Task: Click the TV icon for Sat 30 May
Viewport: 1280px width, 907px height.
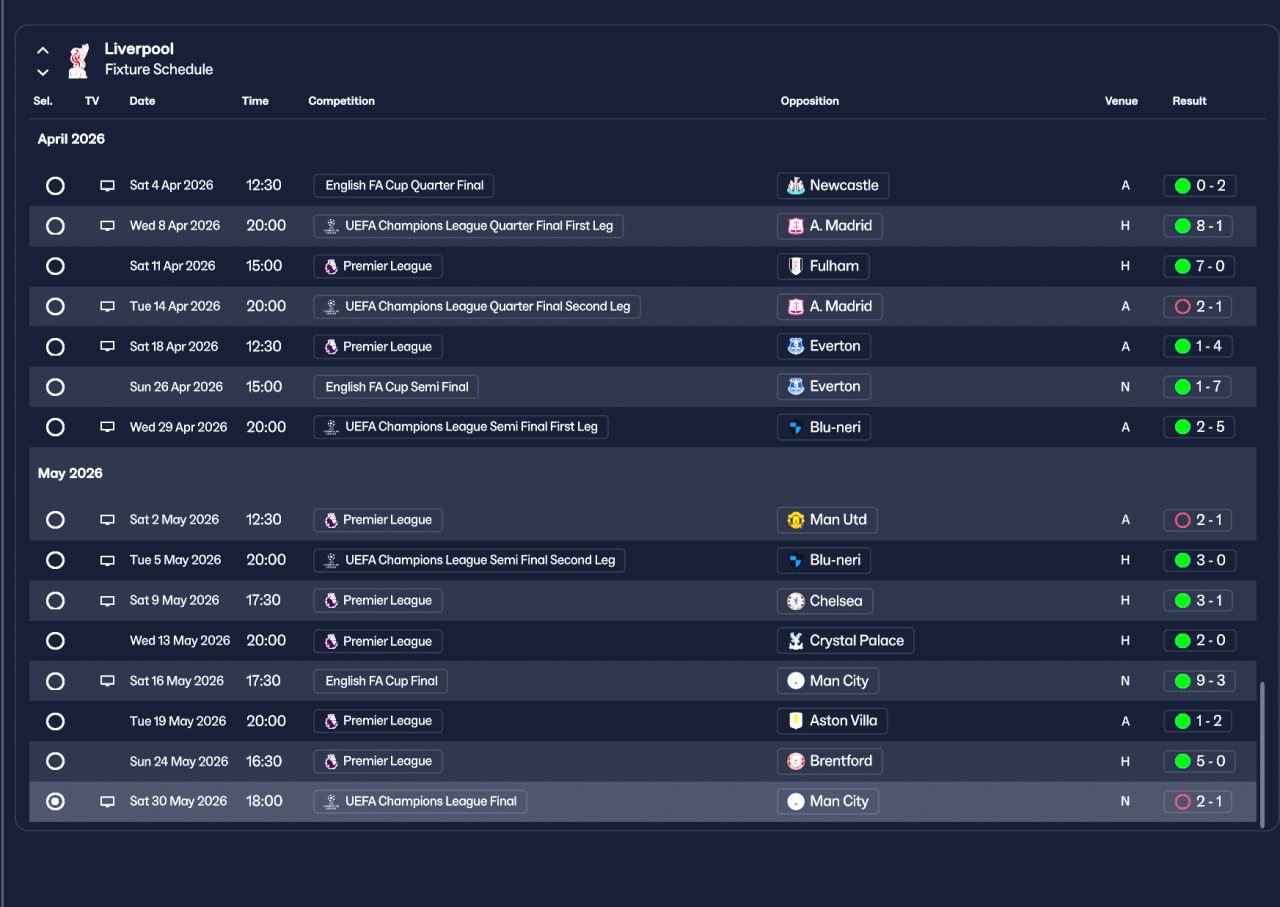Action: coord(107,802)
